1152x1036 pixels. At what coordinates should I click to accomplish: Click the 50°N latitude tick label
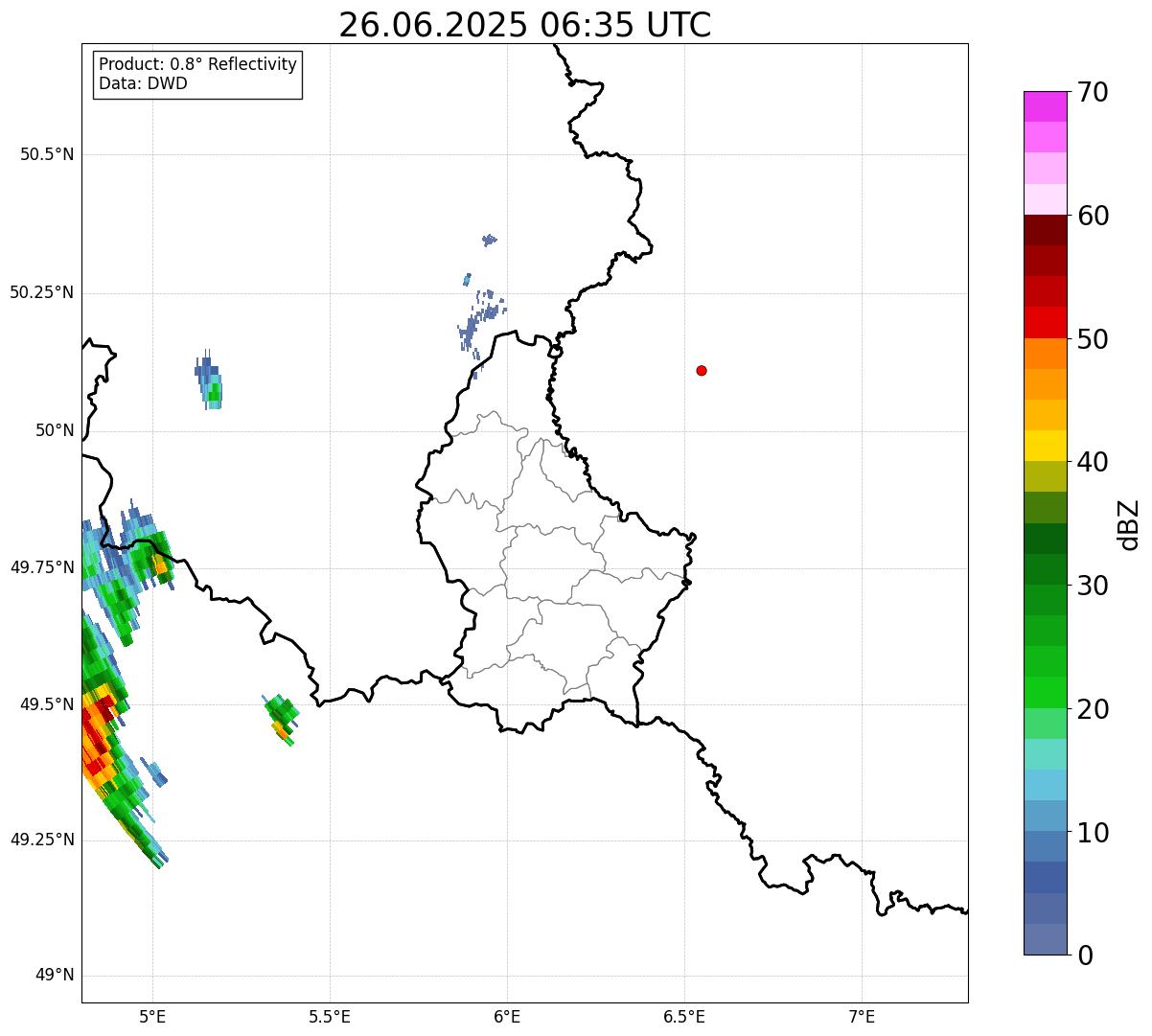[55, 430]
